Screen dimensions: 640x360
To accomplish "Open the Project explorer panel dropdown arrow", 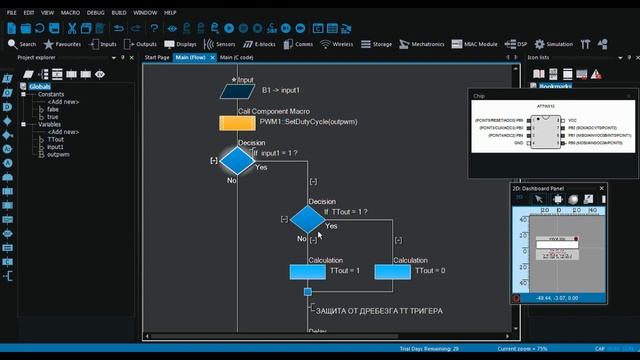I will [x=113, y=58].
